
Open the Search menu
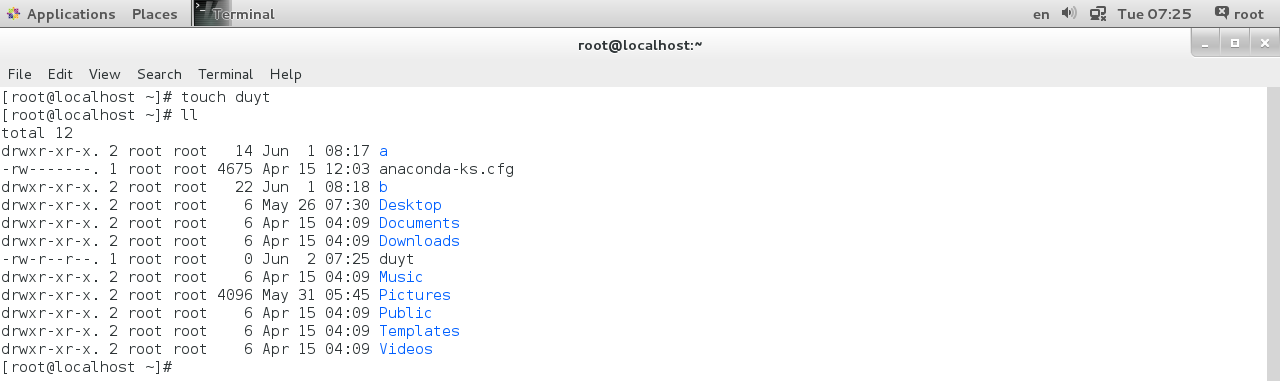click(159, 74)
